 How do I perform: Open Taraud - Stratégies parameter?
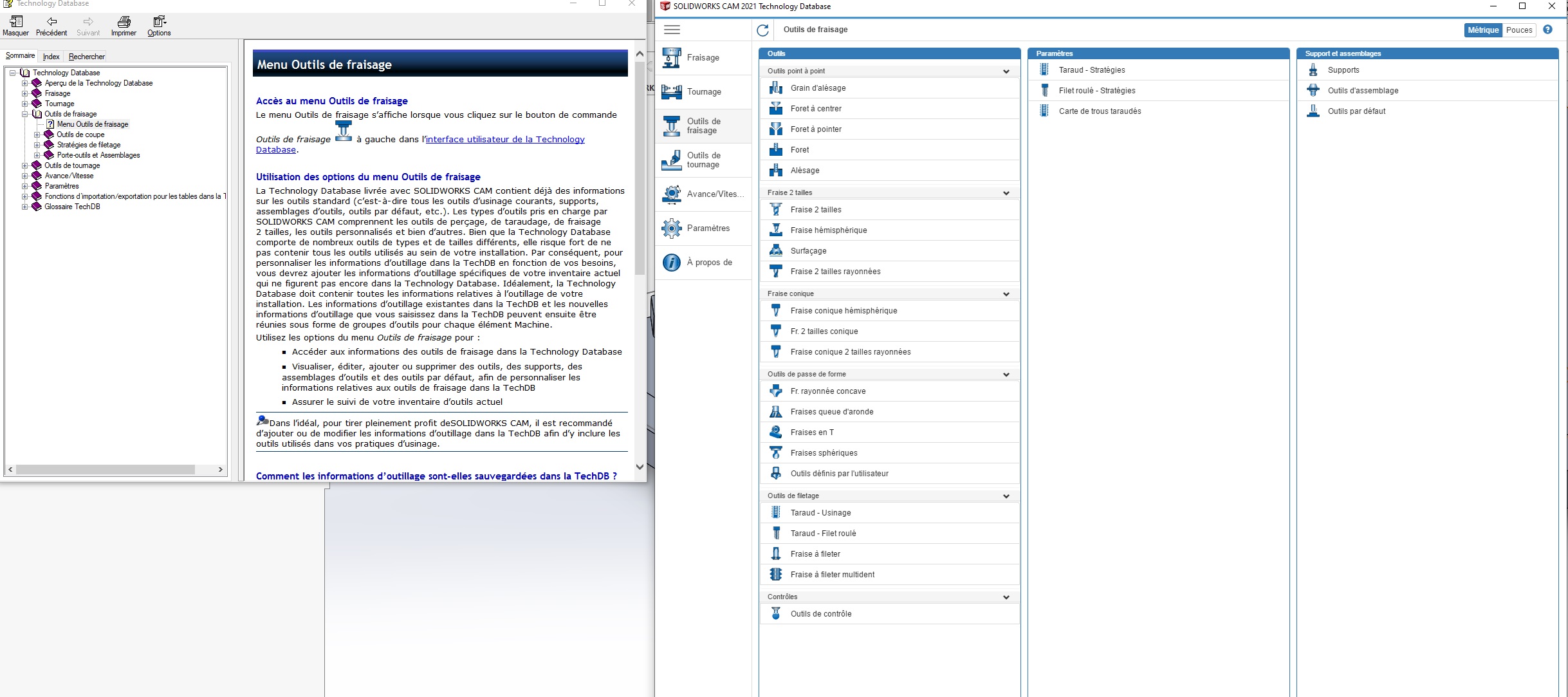coord(1159,70)
